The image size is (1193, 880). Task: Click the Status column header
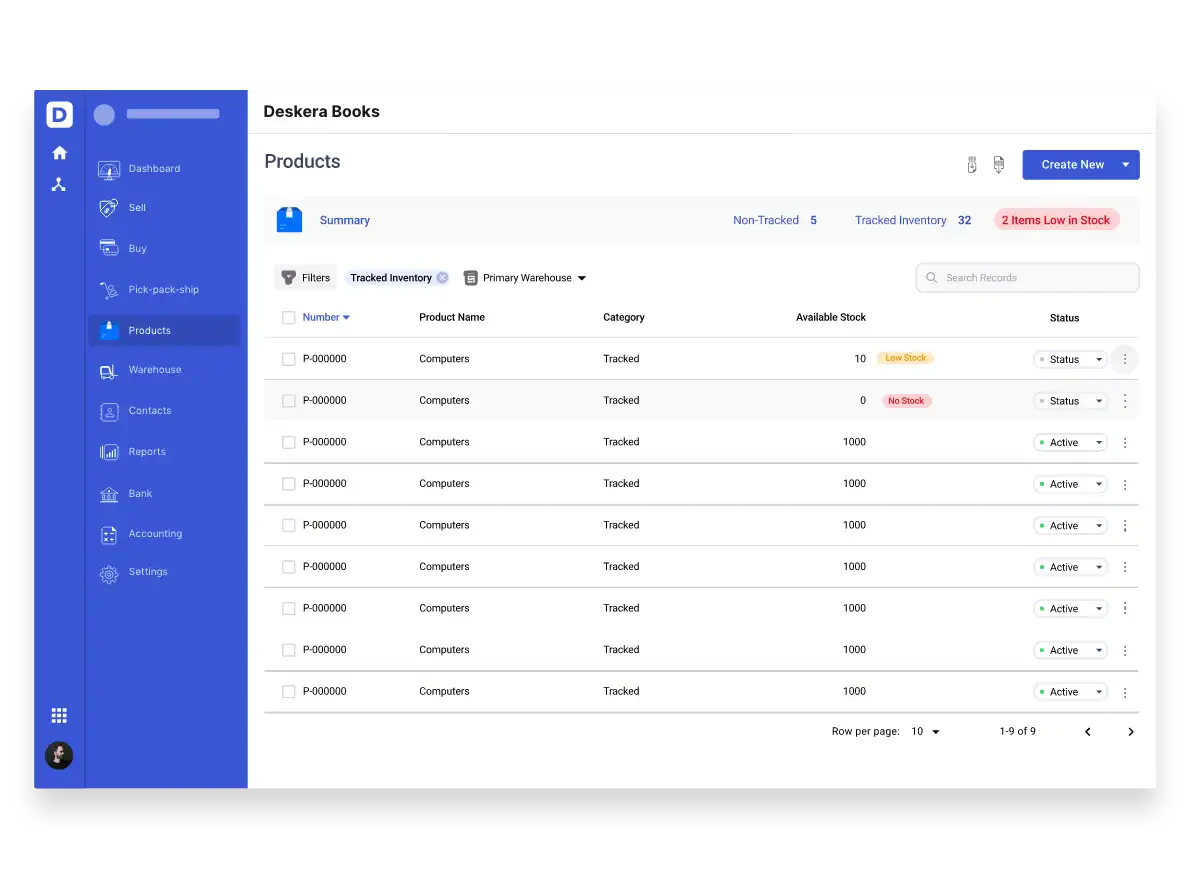click(1064, 319)
